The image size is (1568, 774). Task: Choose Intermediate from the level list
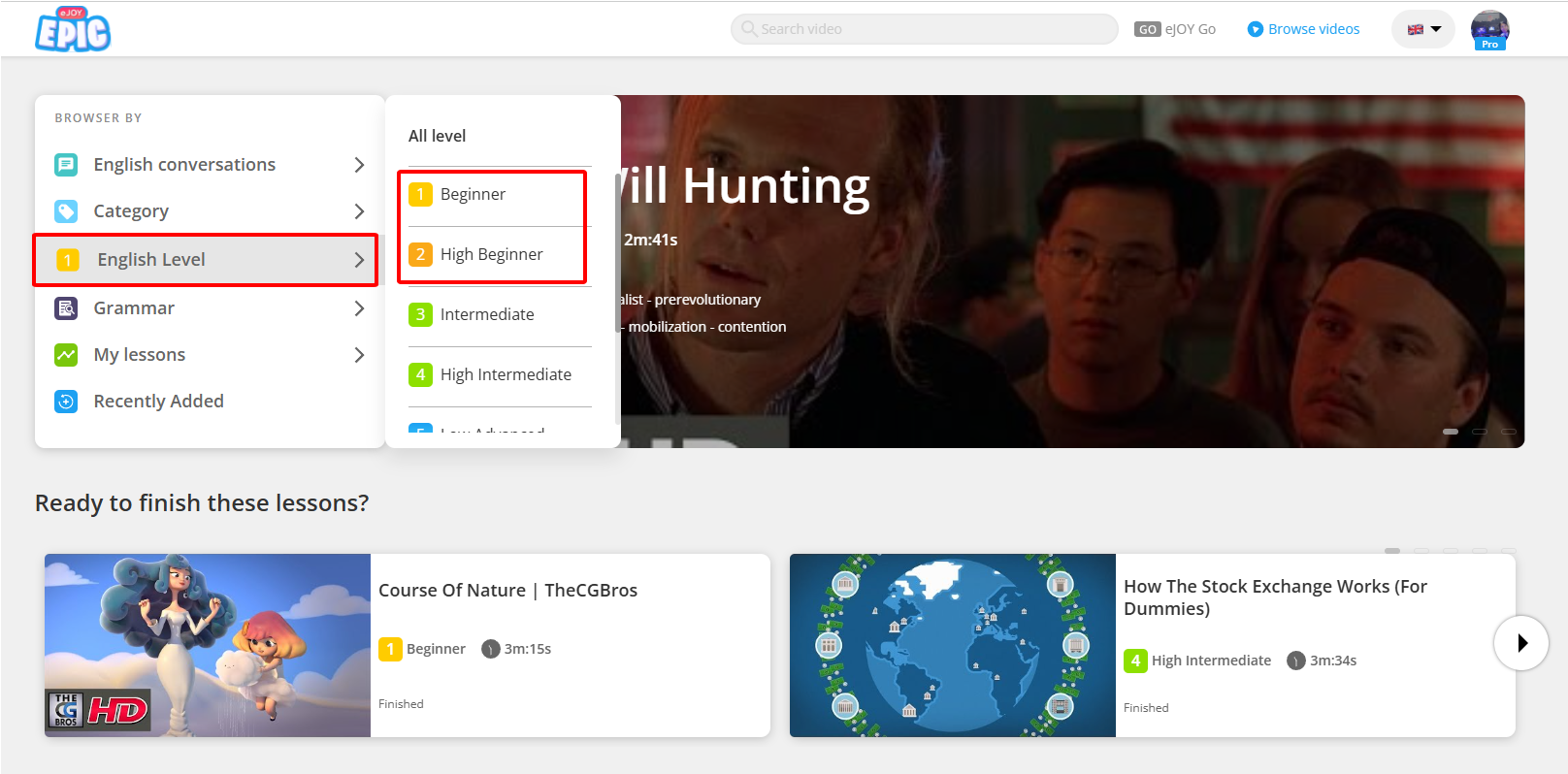point(486,314)
